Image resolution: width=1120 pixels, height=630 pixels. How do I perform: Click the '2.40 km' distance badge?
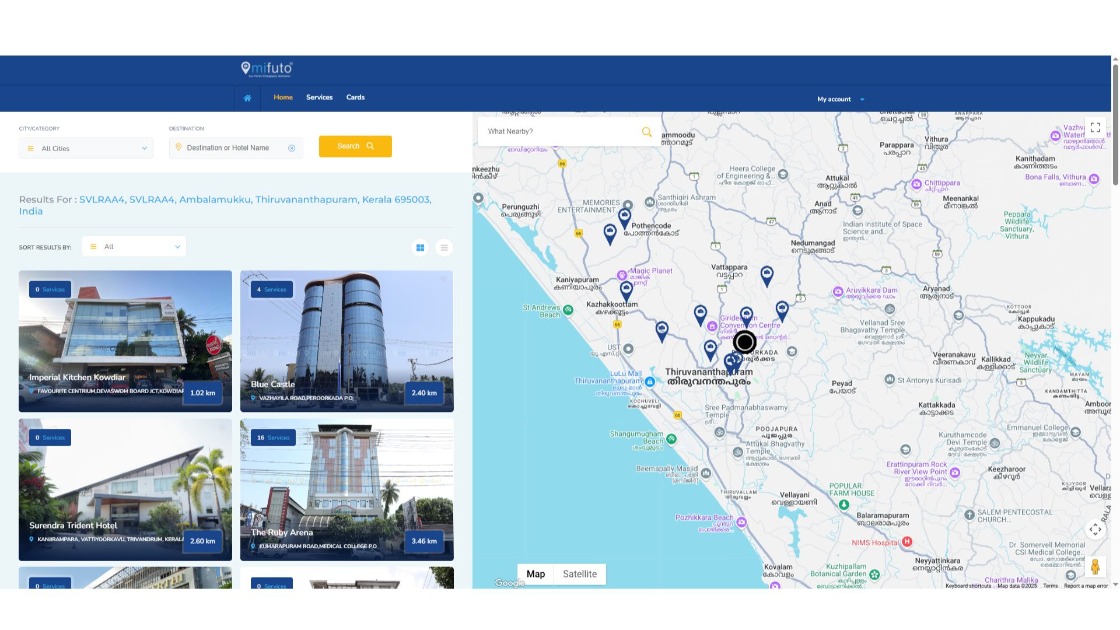pyautogui.click(x=424, y=393)
